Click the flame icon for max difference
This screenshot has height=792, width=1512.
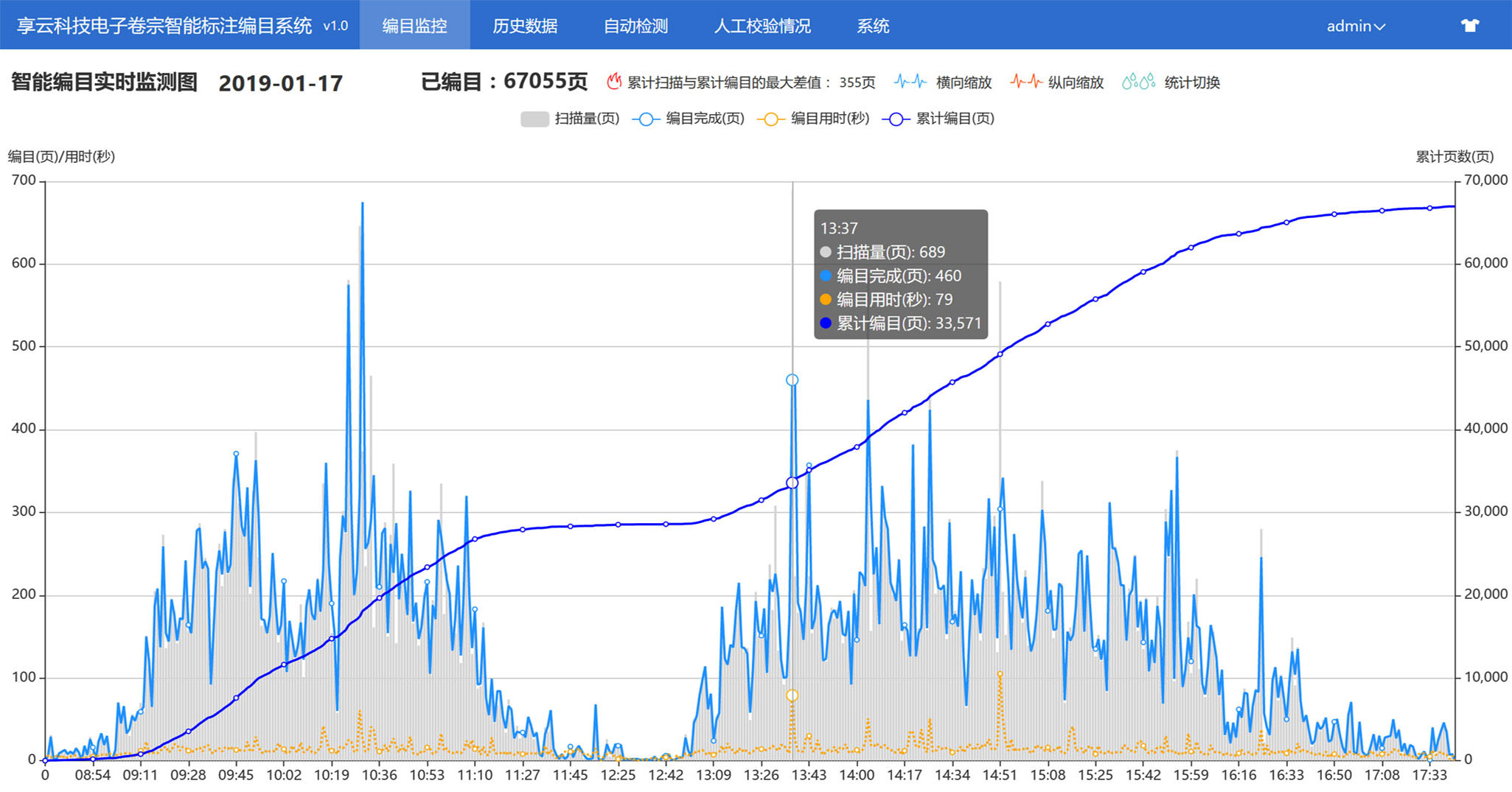[614, 82]
